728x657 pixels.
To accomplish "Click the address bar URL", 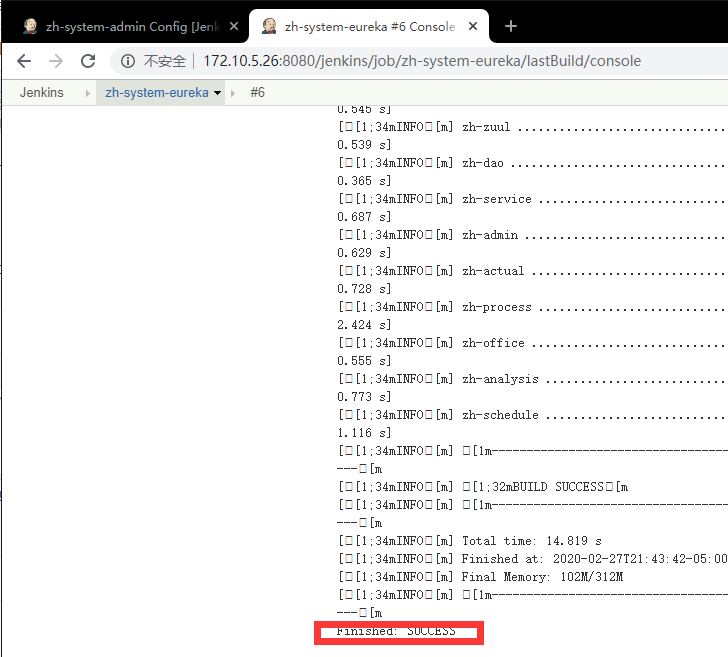I will point(422,61).
